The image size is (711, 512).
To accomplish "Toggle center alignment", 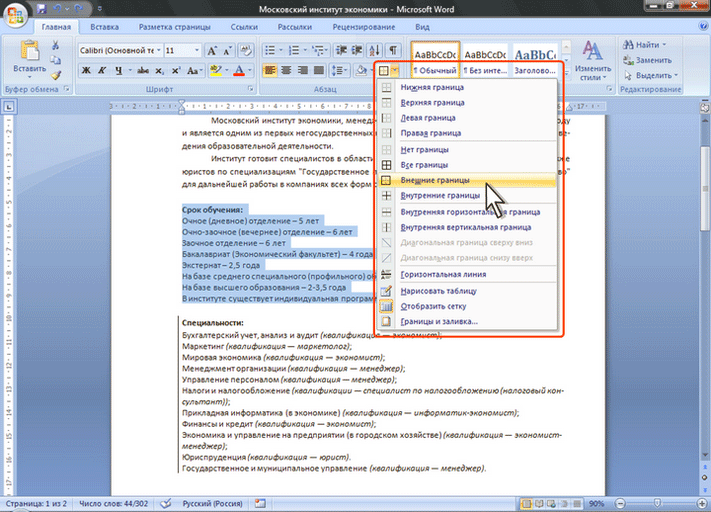I will point(286,71).
